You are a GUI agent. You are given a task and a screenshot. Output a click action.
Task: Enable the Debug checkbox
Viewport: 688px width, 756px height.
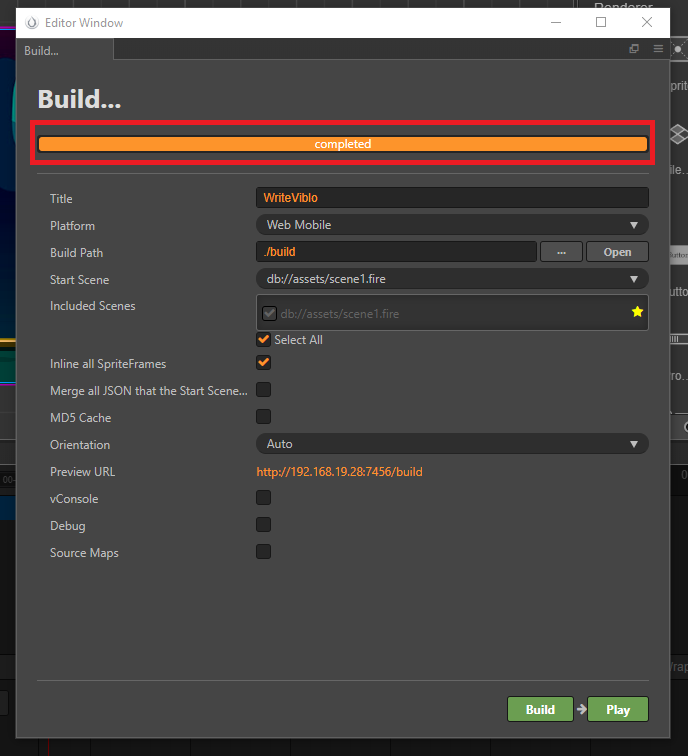click(x=263, y=525)
